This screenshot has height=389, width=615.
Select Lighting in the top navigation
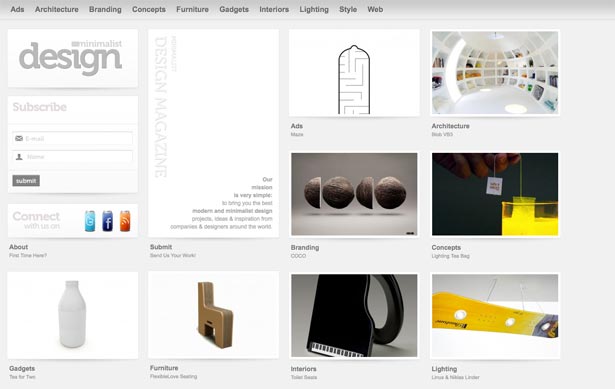click(x=314, y=9)
